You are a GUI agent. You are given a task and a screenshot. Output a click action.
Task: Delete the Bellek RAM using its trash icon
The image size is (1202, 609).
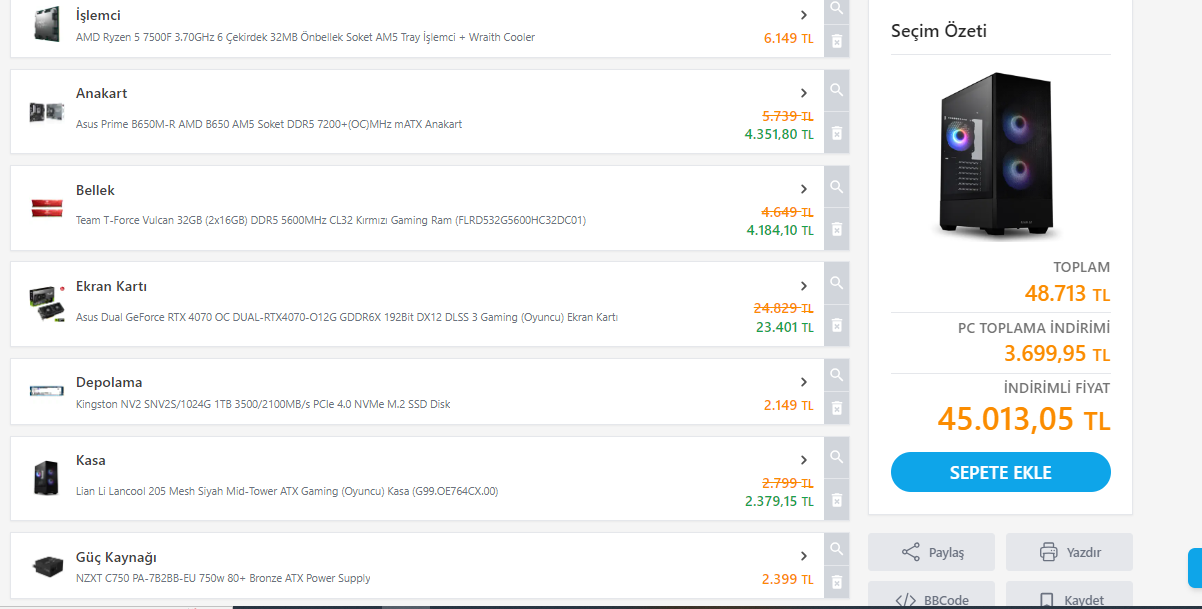click(837, 229)
